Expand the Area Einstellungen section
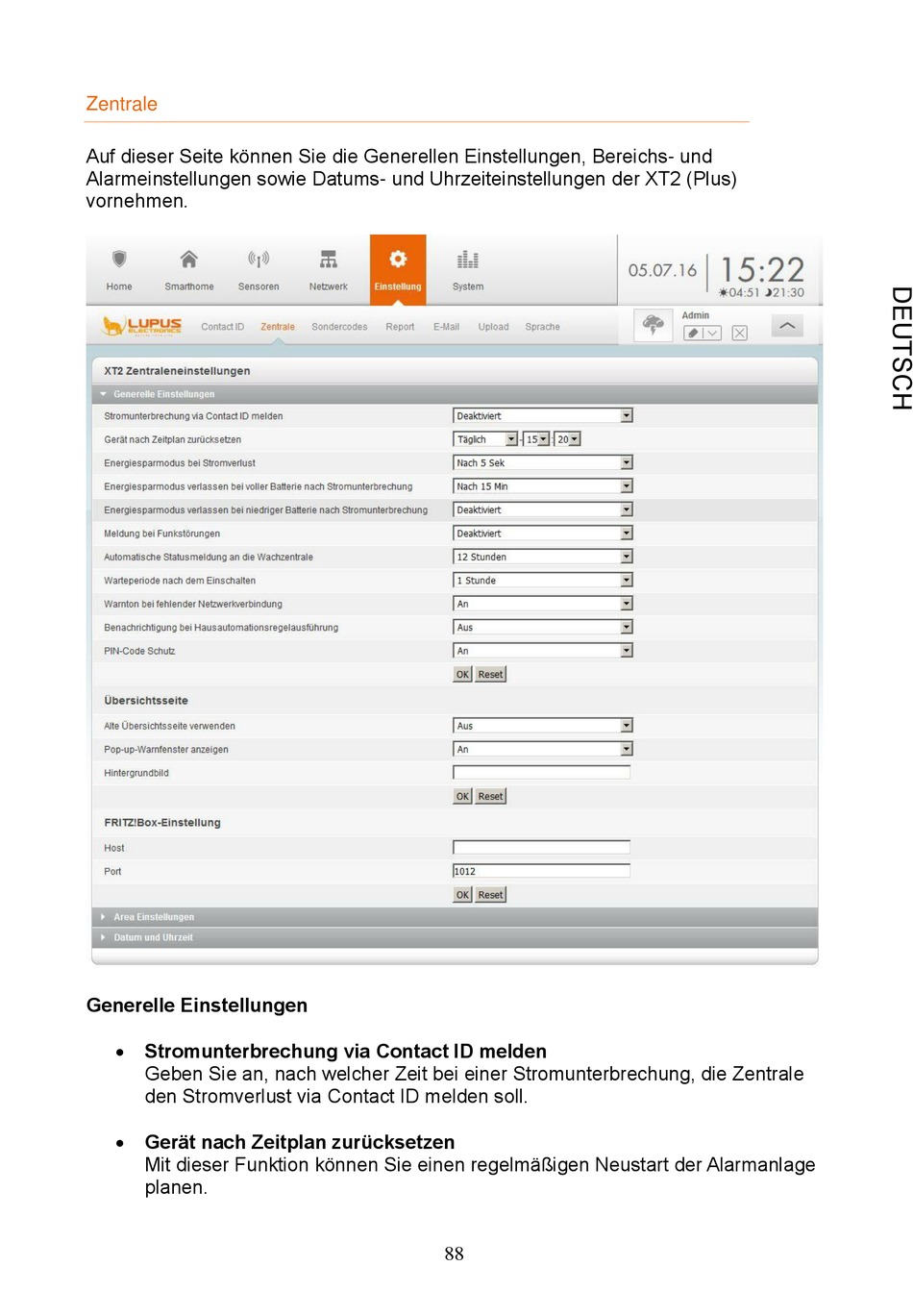Screen dimensions: 913x1316 455,917
